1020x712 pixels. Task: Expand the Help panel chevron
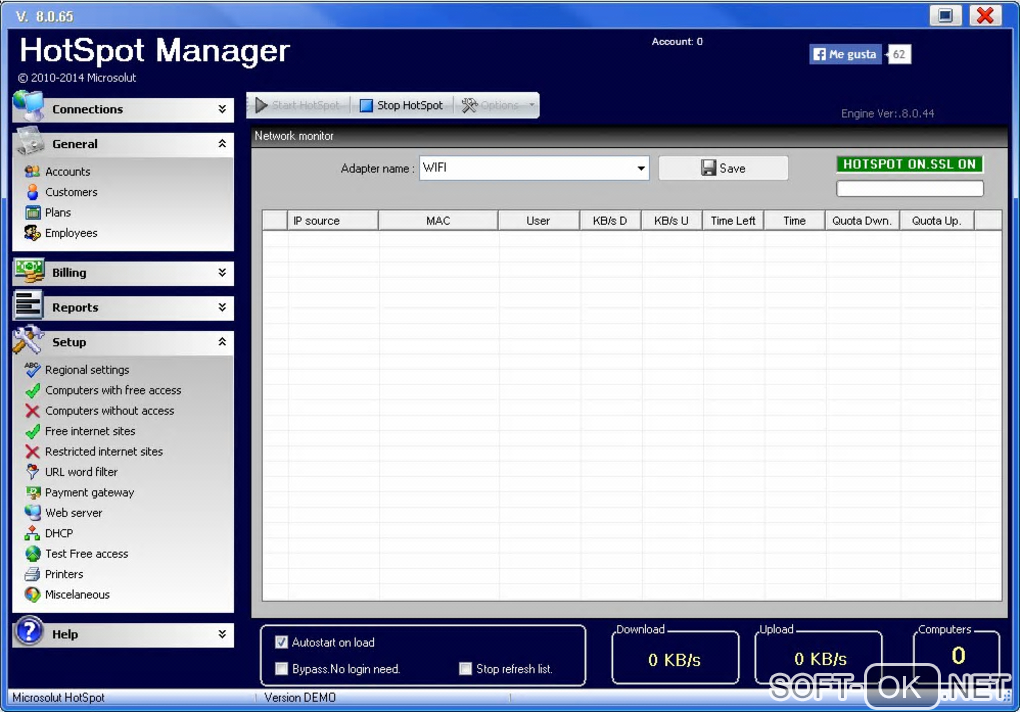222,633
